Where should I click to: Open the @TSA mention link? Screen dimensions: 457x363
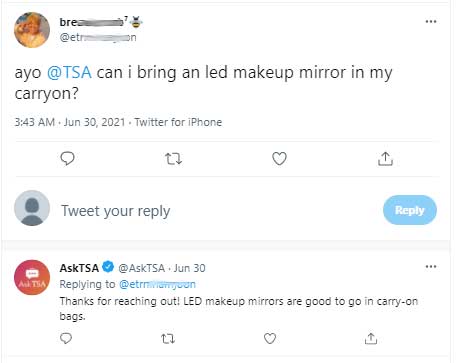point(69,72)
